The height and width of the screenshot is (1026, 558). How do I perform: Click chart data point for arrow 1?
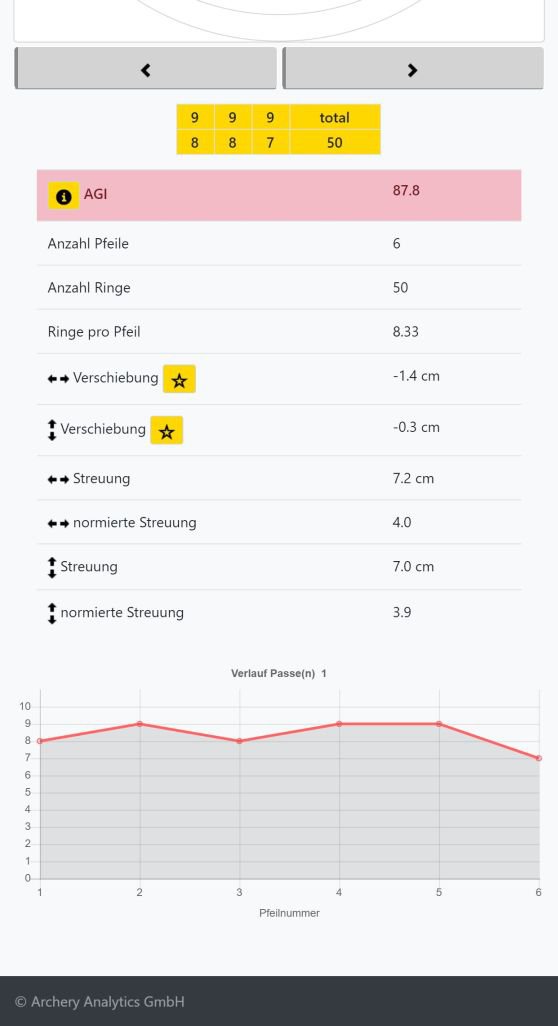click(40, 741)
